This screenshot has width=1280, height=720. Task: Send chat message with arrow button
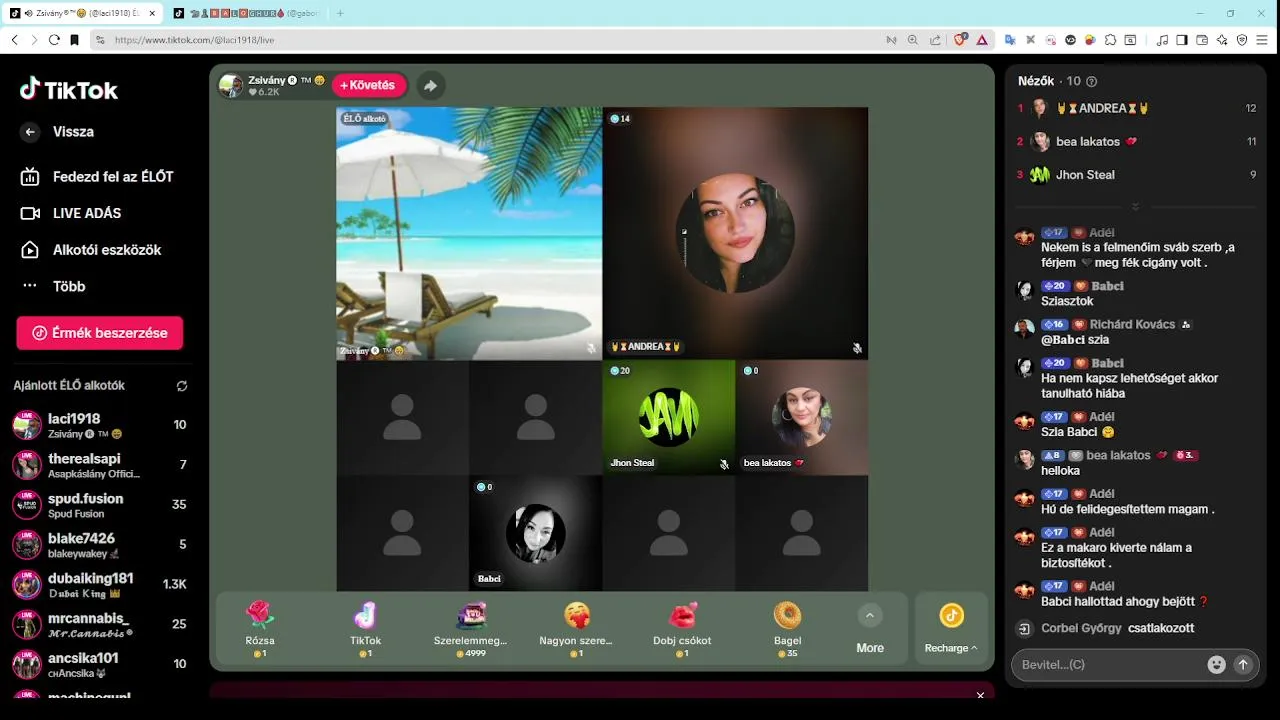click(1243, 664)
